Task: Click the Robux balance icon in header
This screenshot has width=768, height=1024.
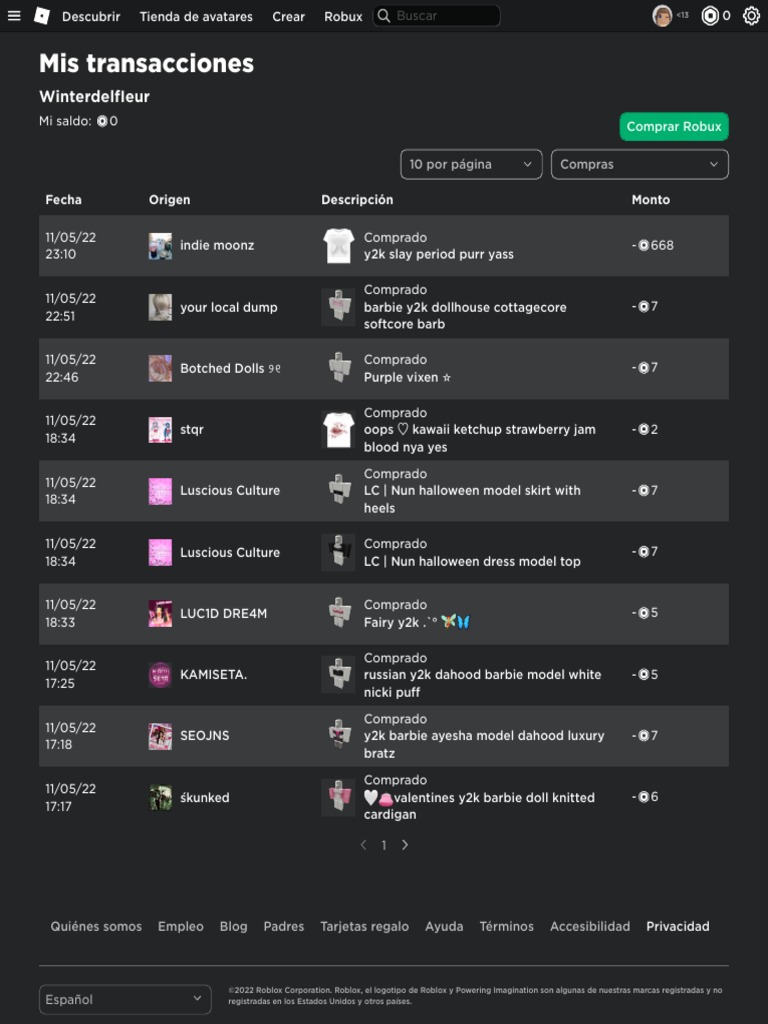Action: point(711,16)
